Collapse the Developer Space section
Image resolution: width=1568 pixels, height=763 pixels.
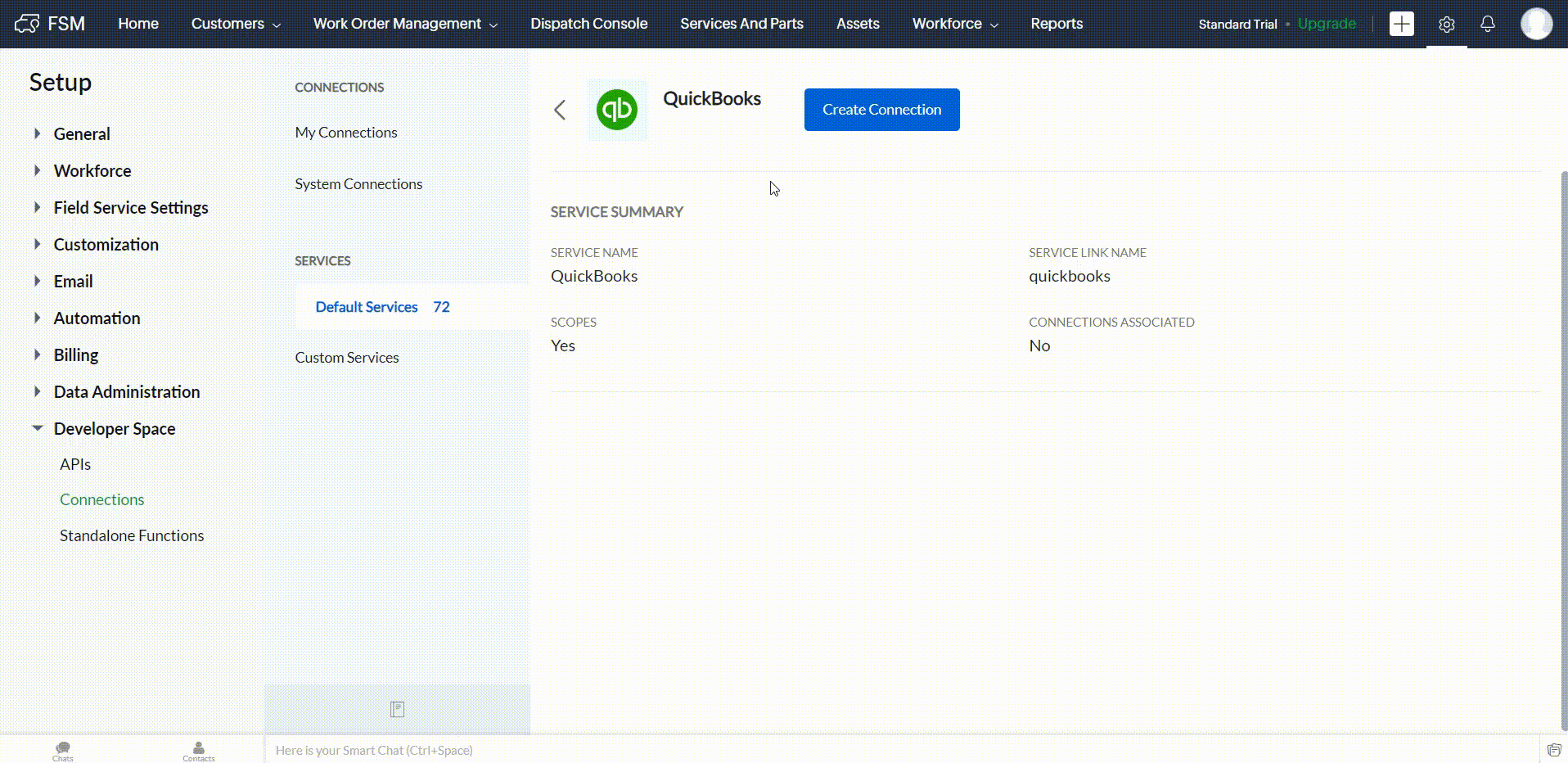pyautogui.click(x=37, y=428)
